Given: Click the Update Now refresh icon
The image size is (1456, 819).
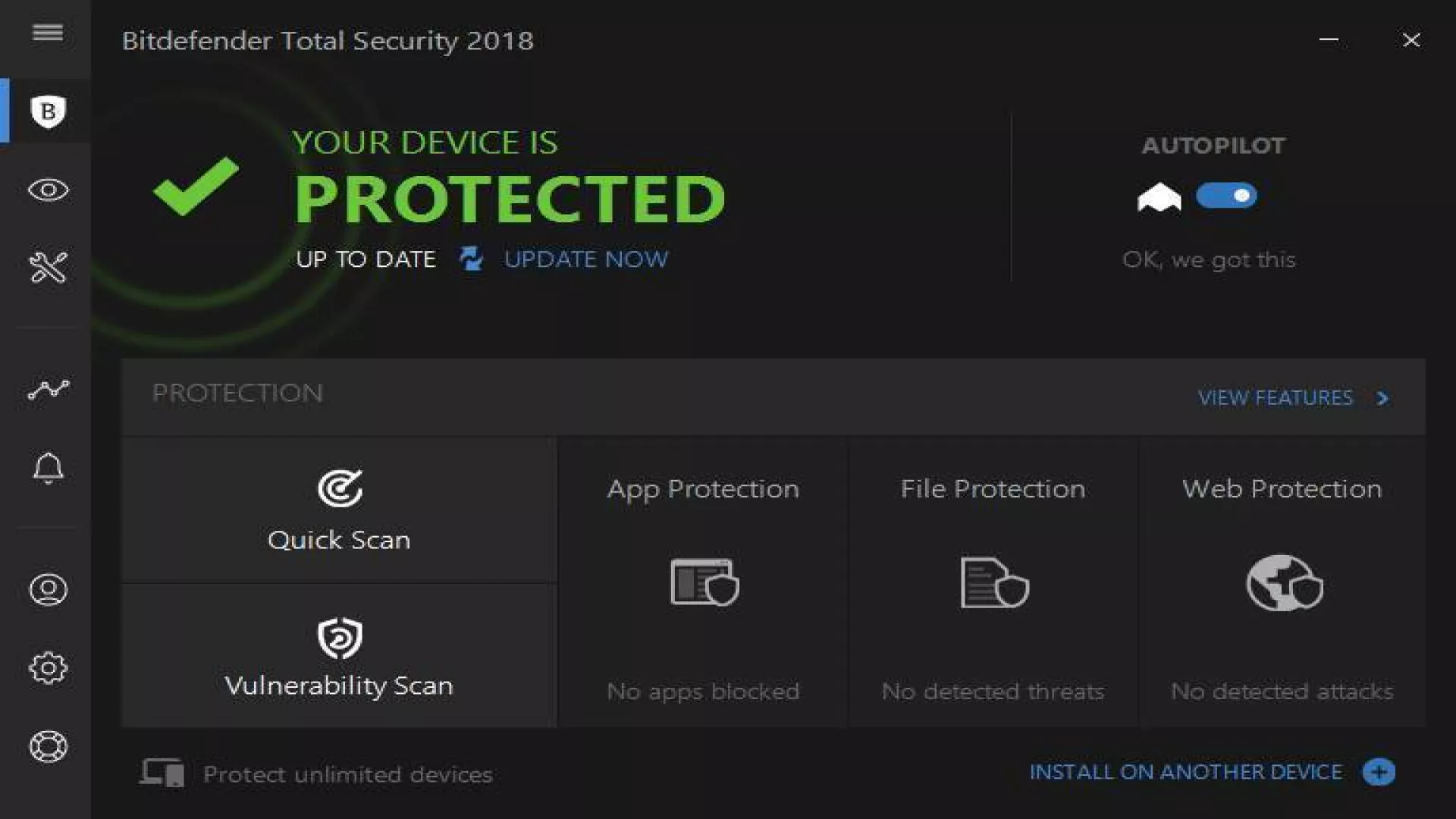Looking at the screenshot, I should tap(471, 259).
